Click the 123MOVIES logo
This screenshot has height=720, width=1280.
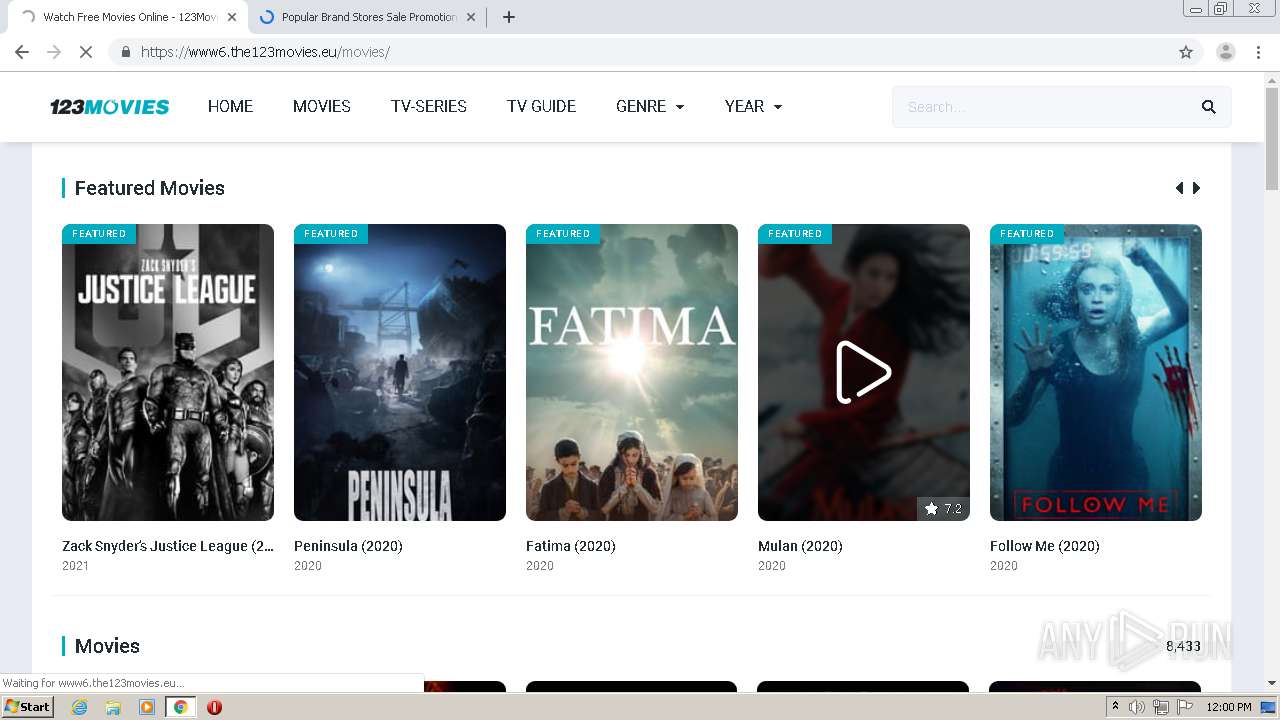point(110,107)
